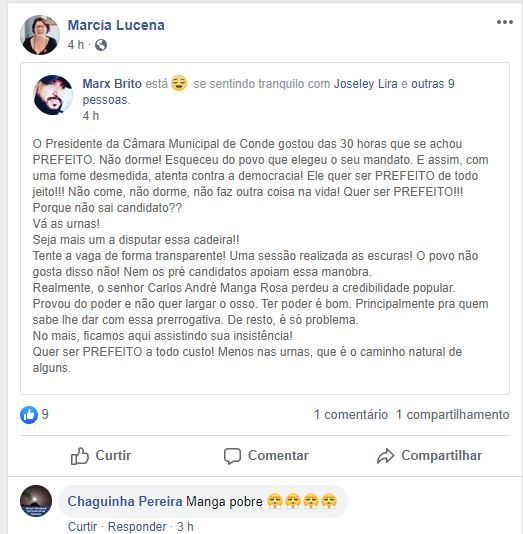Click the public globe privacy icon

point(101,45)
